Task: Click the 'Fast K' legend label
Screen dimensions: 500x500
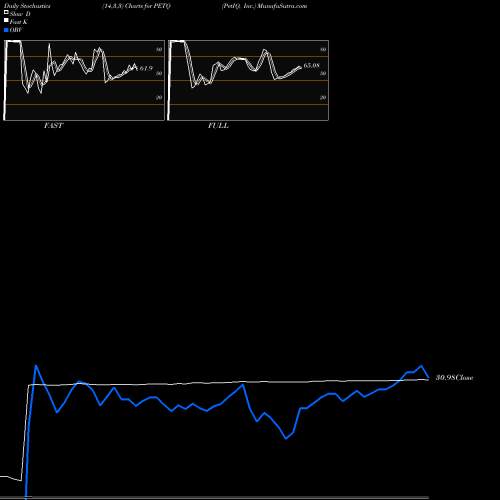Action: (x=19, y=22)
